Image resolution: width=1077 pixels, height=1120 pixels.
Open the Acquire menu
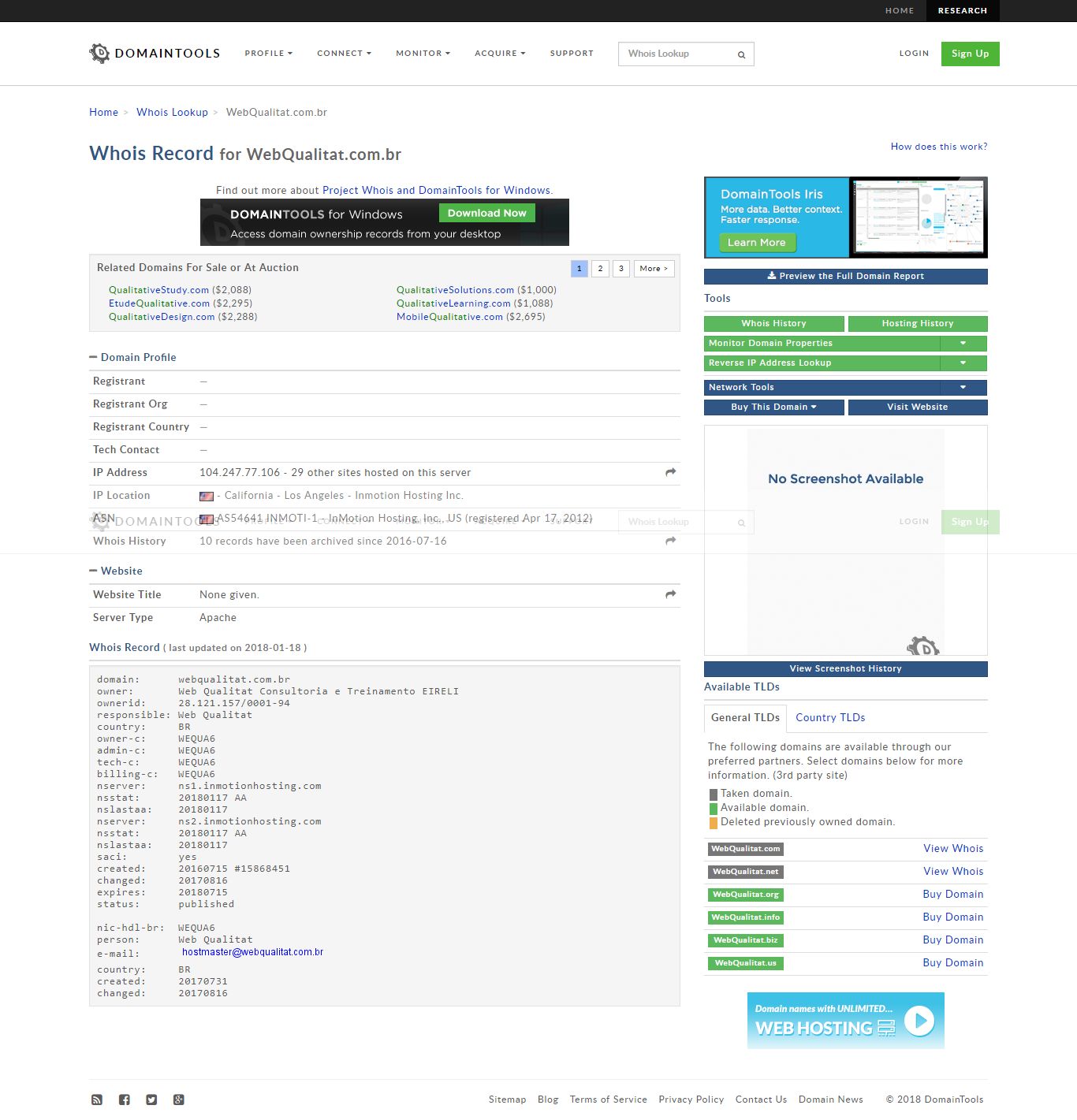[x=500, y=54]
